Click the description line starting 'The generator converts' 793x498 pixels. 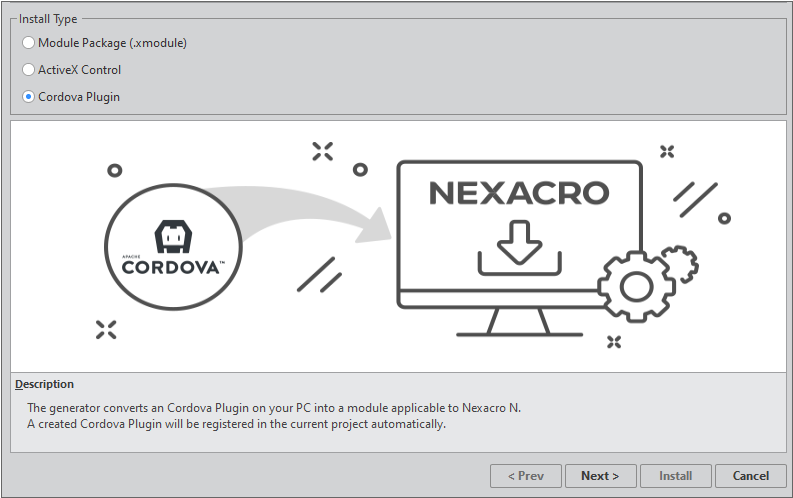click(x=274, y=408)
